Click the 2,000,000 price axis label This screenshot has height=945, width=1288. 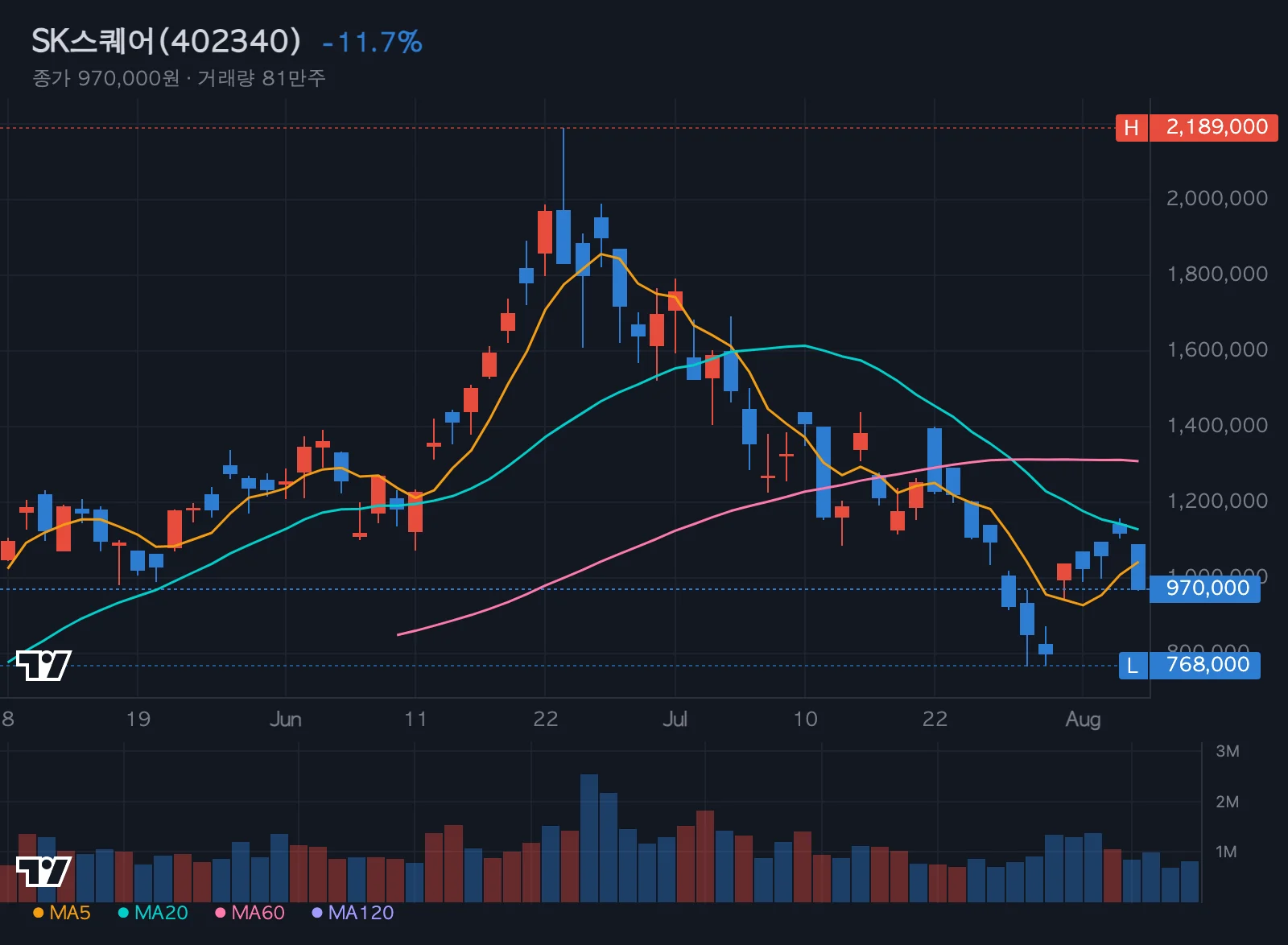(x=1217, y=198)
